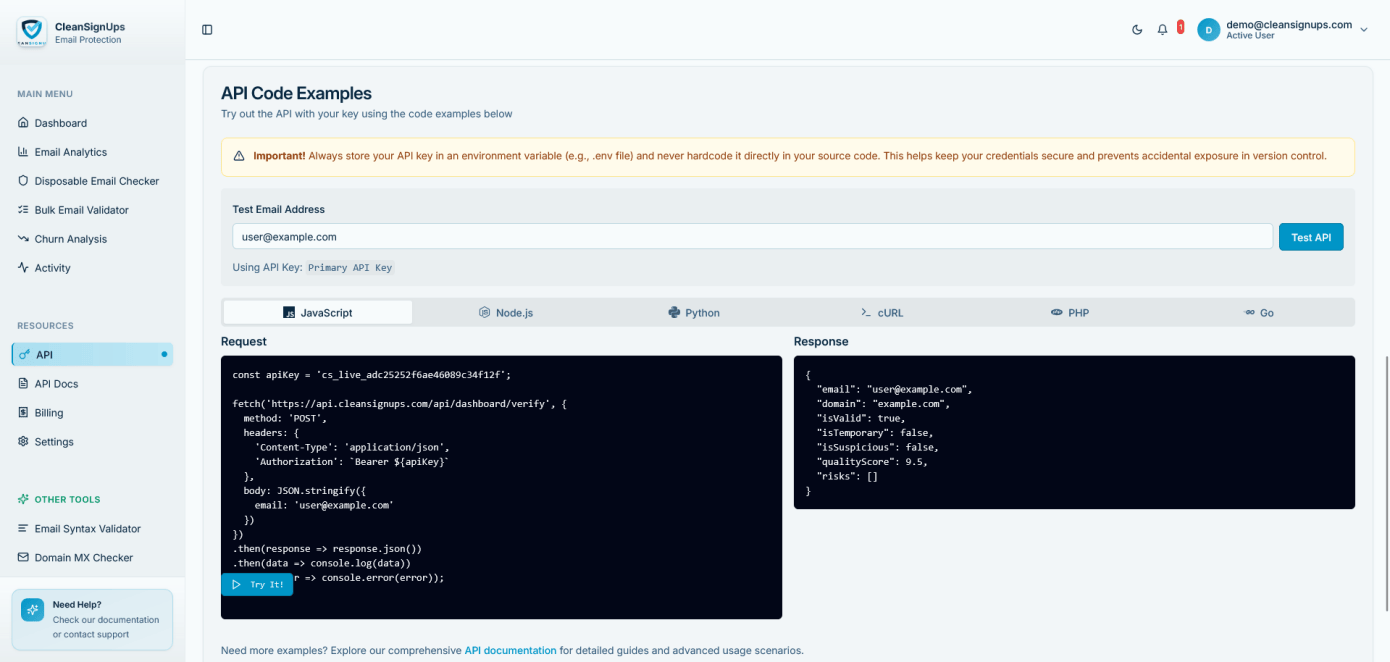Open the notifications bell
1390x662 pixels.
[x=1162, y=30]
